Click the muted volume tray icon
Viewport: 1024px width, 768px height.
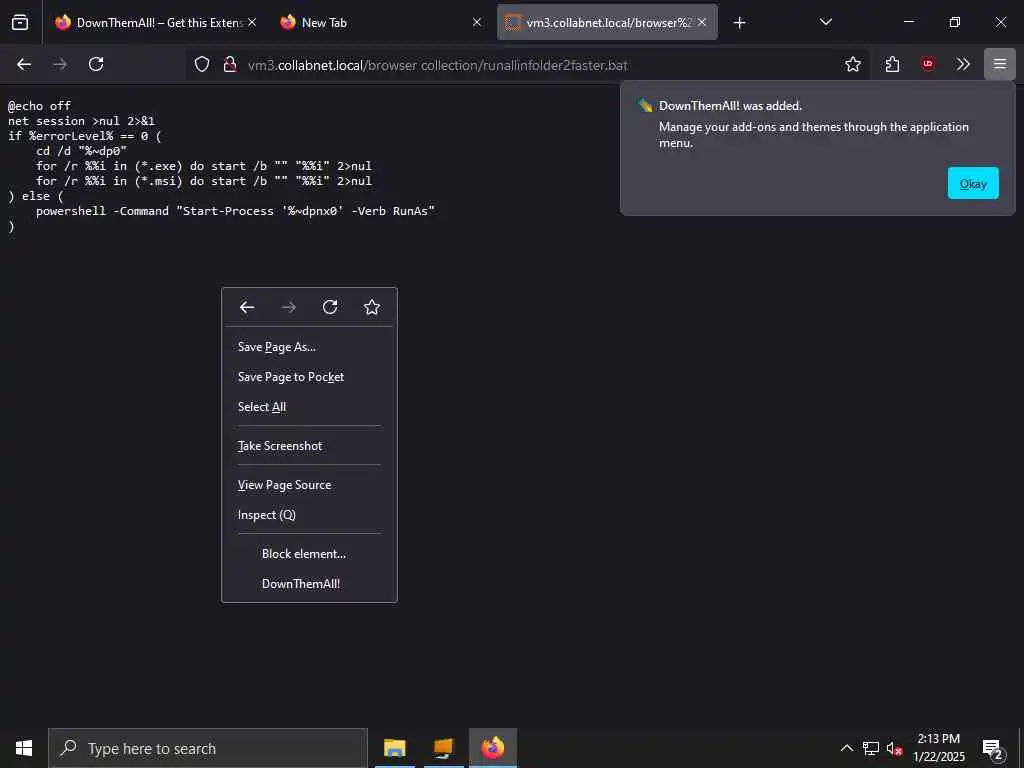pos(894,748)
